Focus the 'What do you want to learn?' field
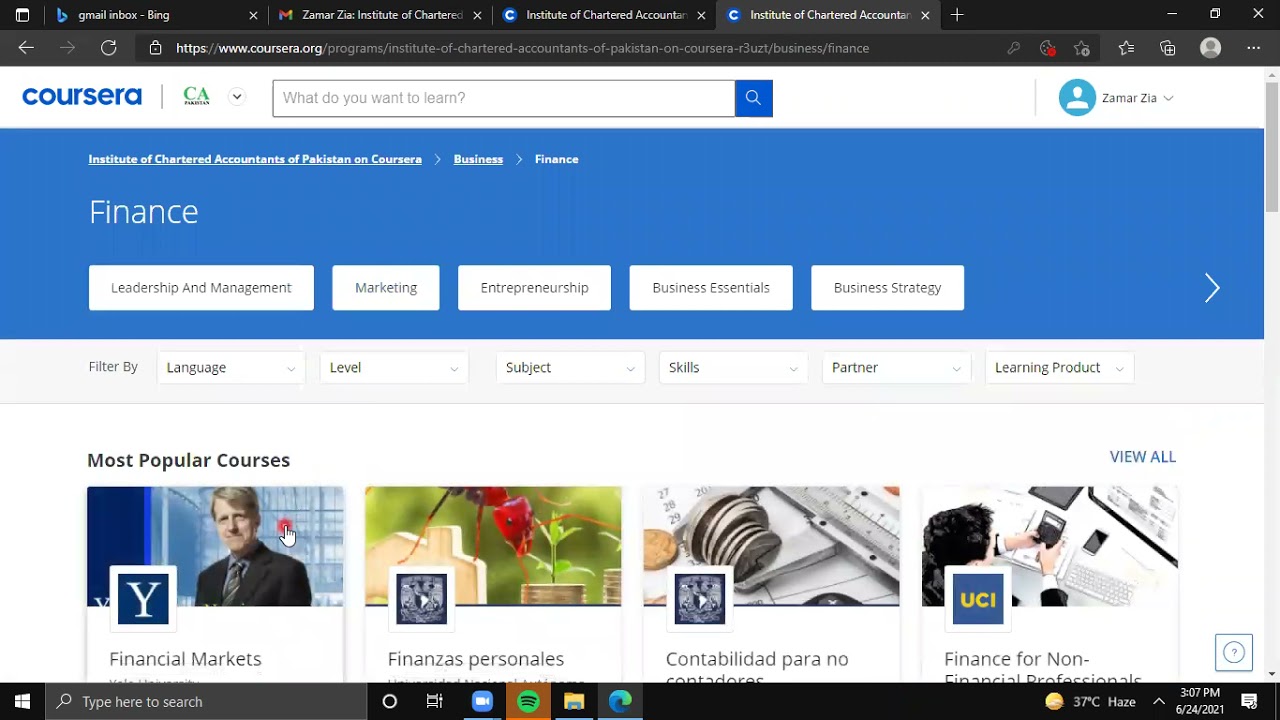 coord(504,98)
